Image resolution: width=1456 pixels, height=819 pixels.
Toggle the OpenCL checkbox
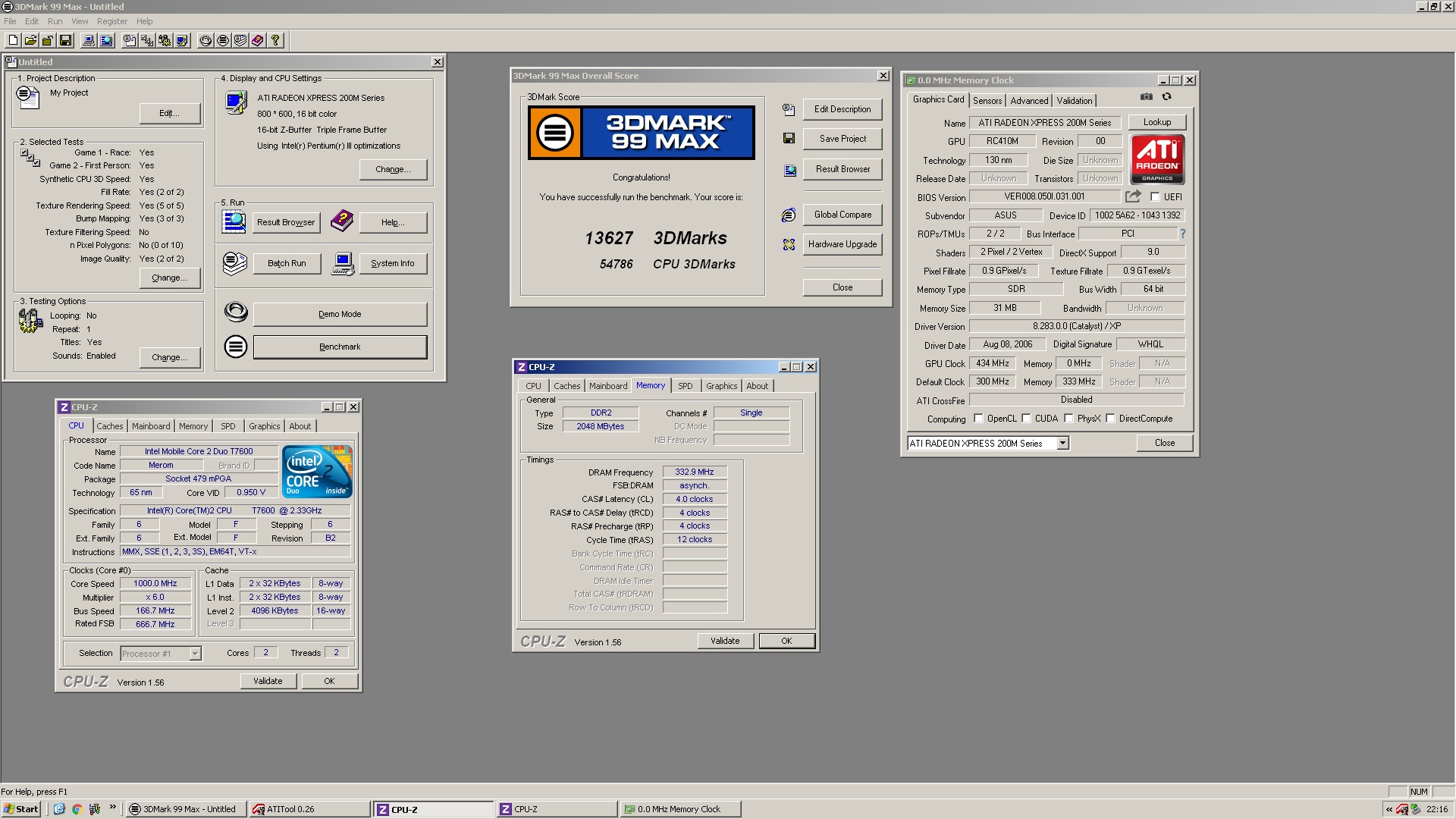pos(978,419)
